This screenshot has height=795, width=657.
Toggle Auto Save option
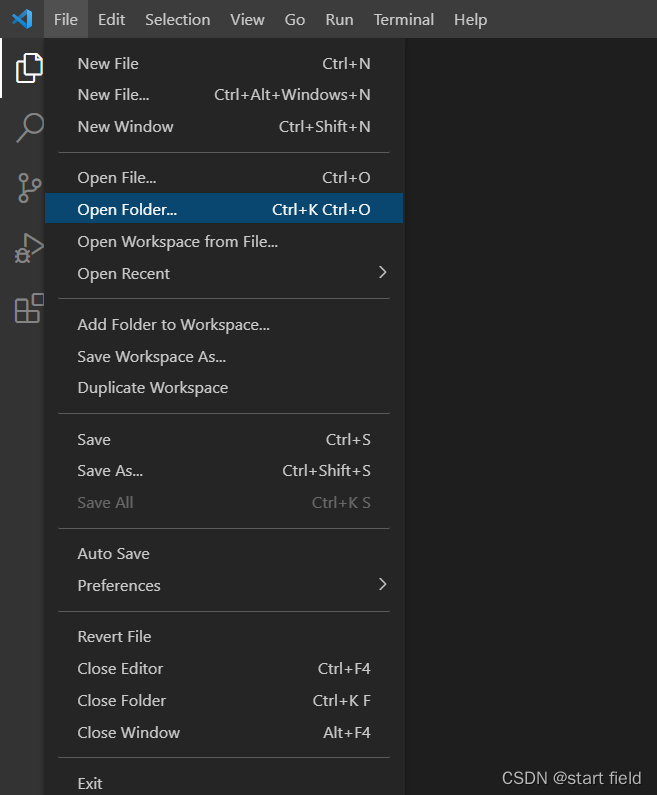[224, 554]
